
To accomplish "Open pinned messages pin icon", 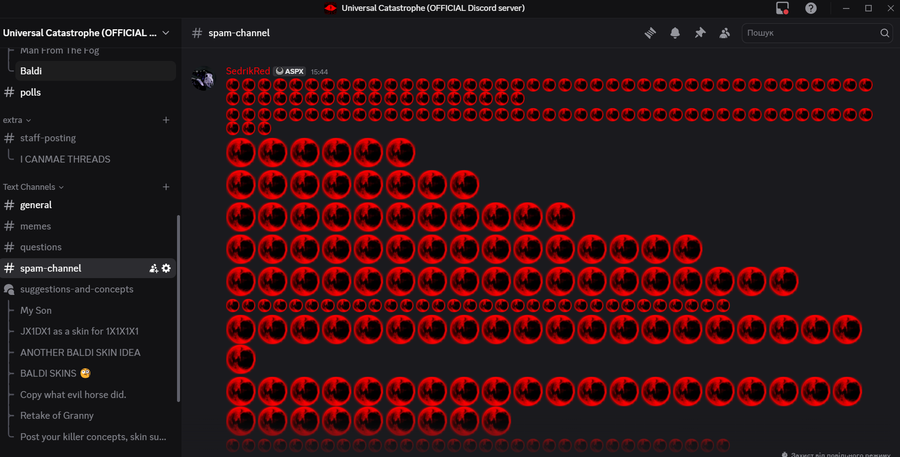I will tap(700, 33).
